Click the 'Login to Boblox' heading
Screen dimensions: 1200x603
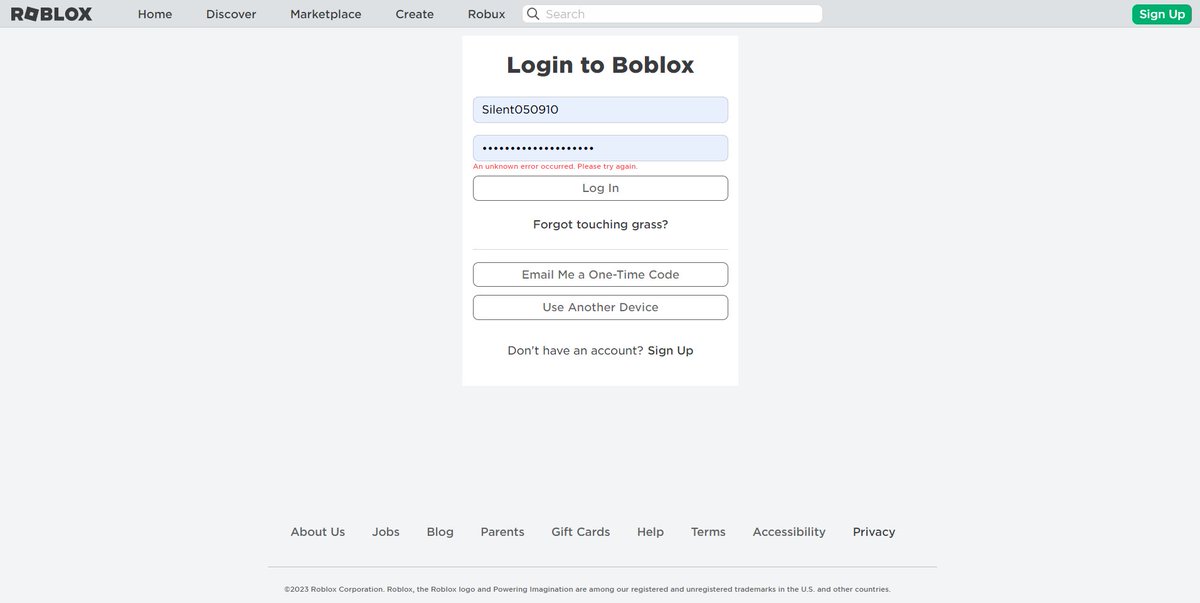pos(600,65)
